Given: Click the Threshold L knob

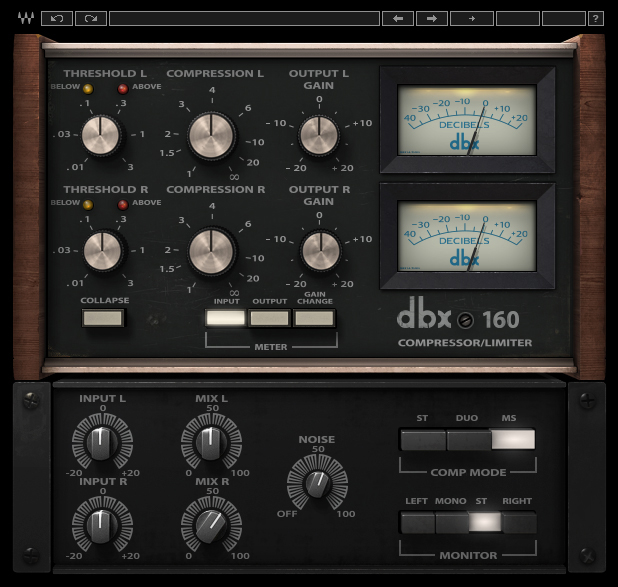Looking at the screenshot, I should [x=101, y=136].
